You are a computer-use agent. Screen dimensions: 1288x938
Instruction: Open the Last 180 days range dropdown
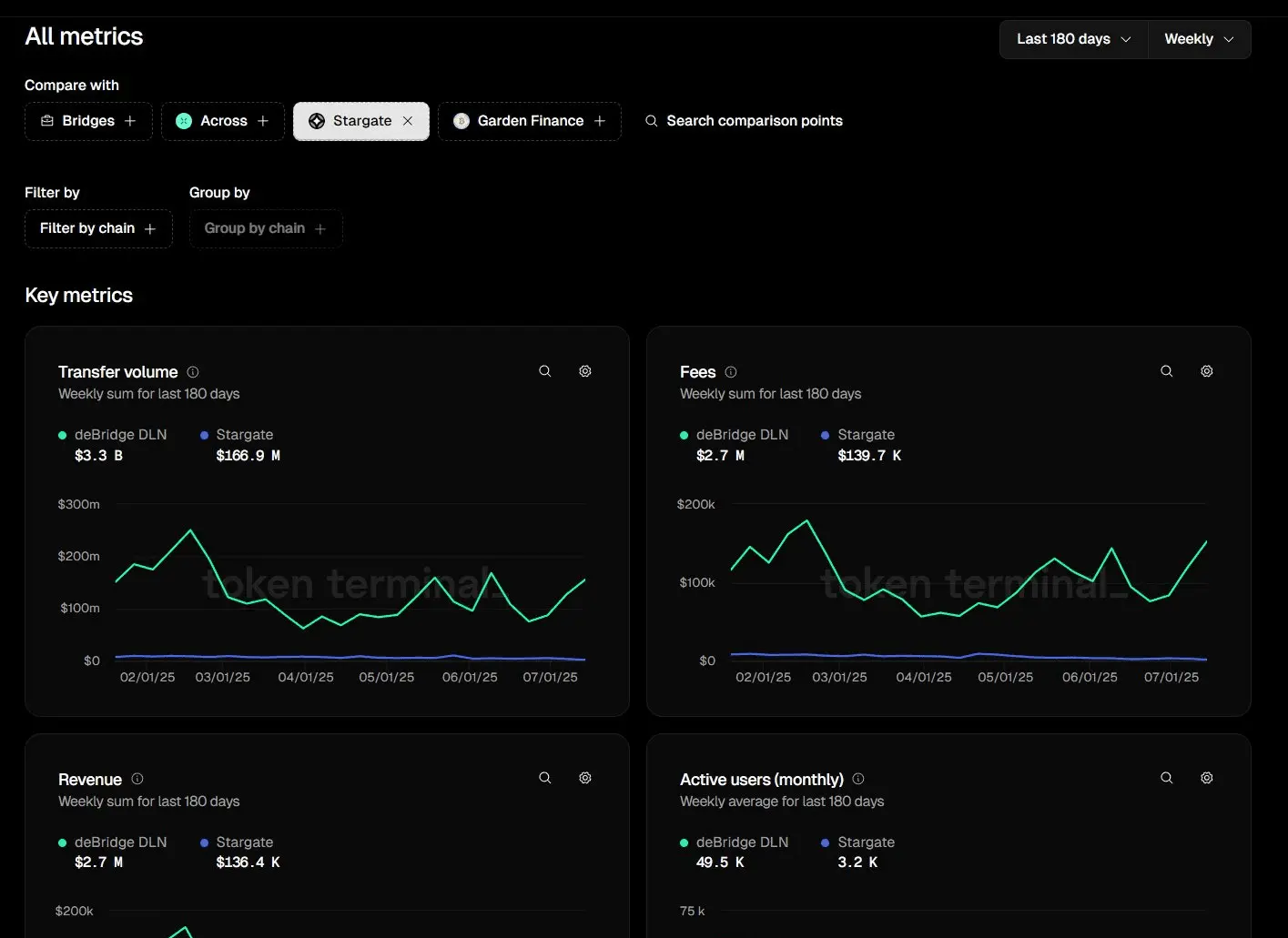pyautogui.click(x=1074, y=39)
